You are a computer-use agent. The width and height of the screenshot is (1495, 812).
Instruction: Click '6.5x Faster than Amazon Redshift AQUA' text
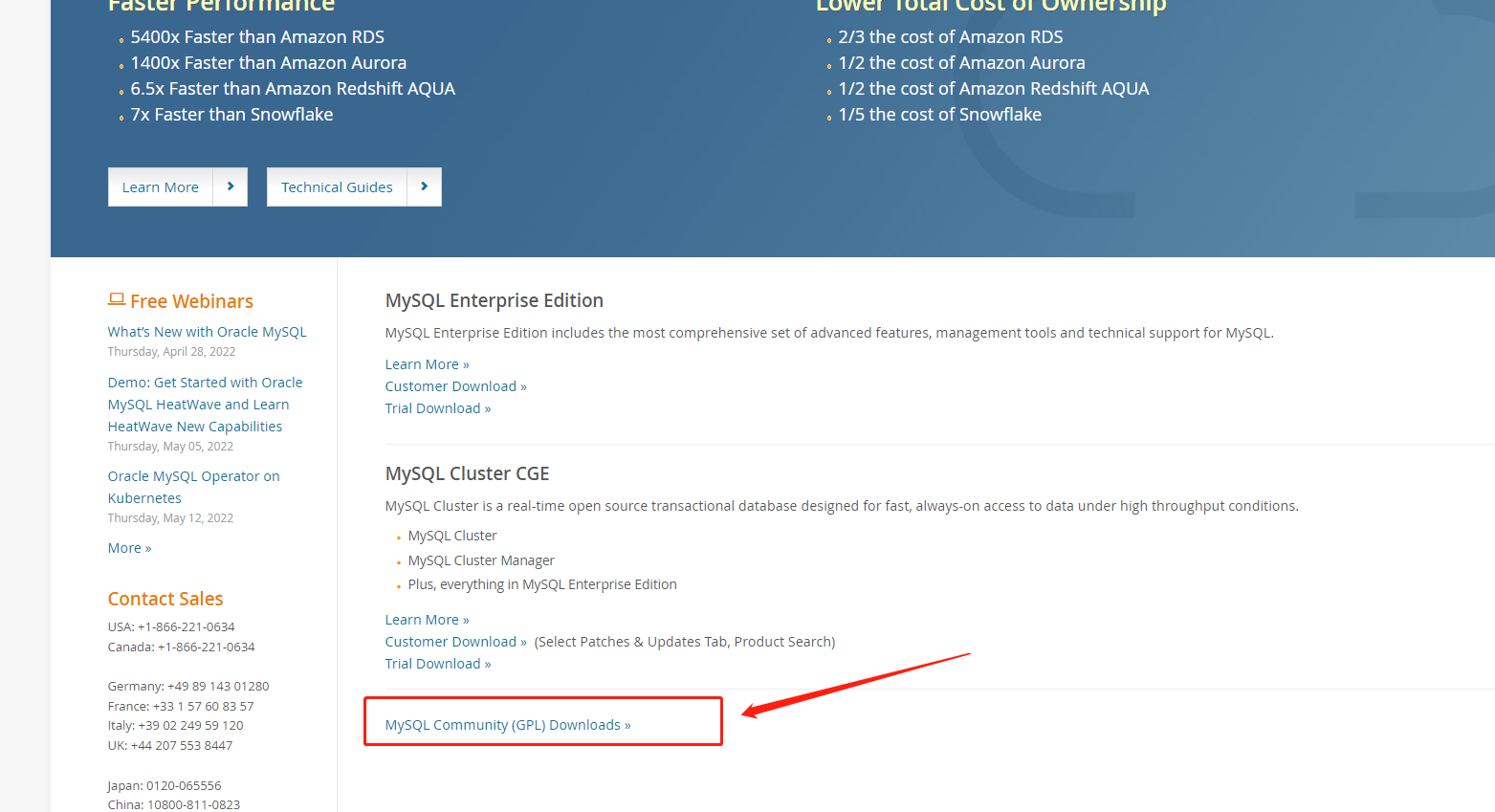293,89
